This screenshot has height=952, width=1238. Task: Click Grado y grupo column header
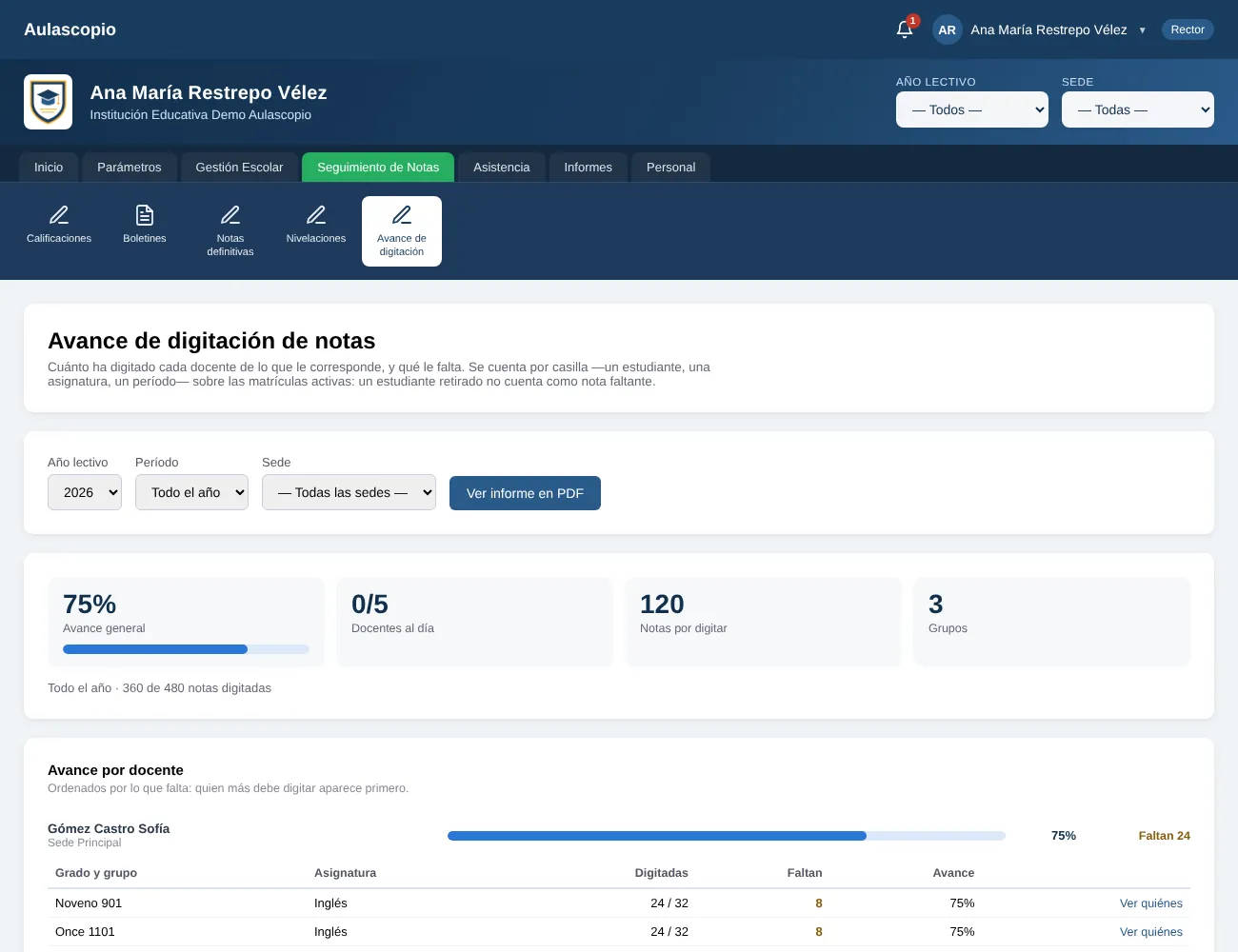coord(96,873)
